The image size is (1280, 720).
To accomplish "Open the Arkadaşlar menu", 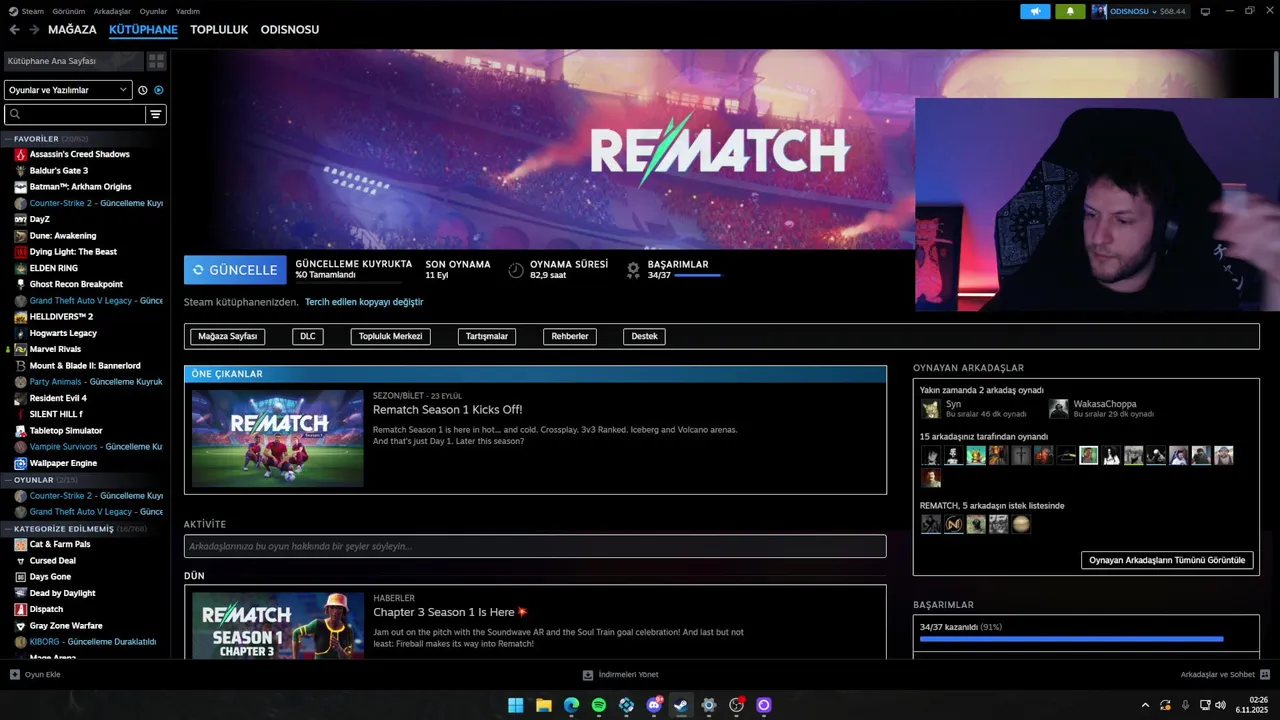I will coord(113,11).
